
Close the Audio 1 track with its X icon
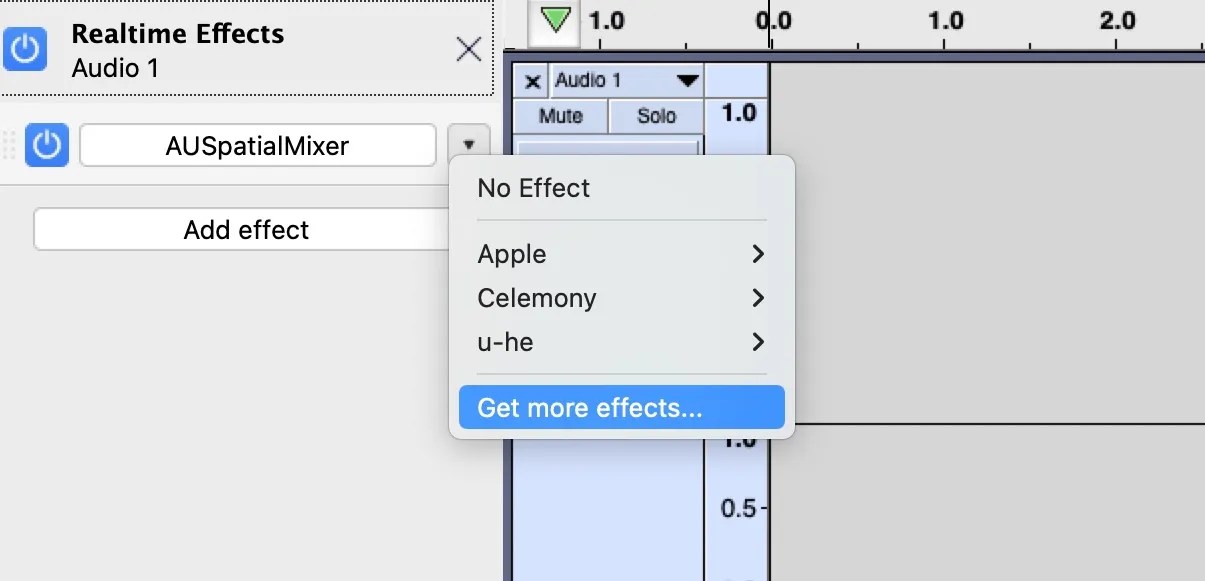(532, 81)
